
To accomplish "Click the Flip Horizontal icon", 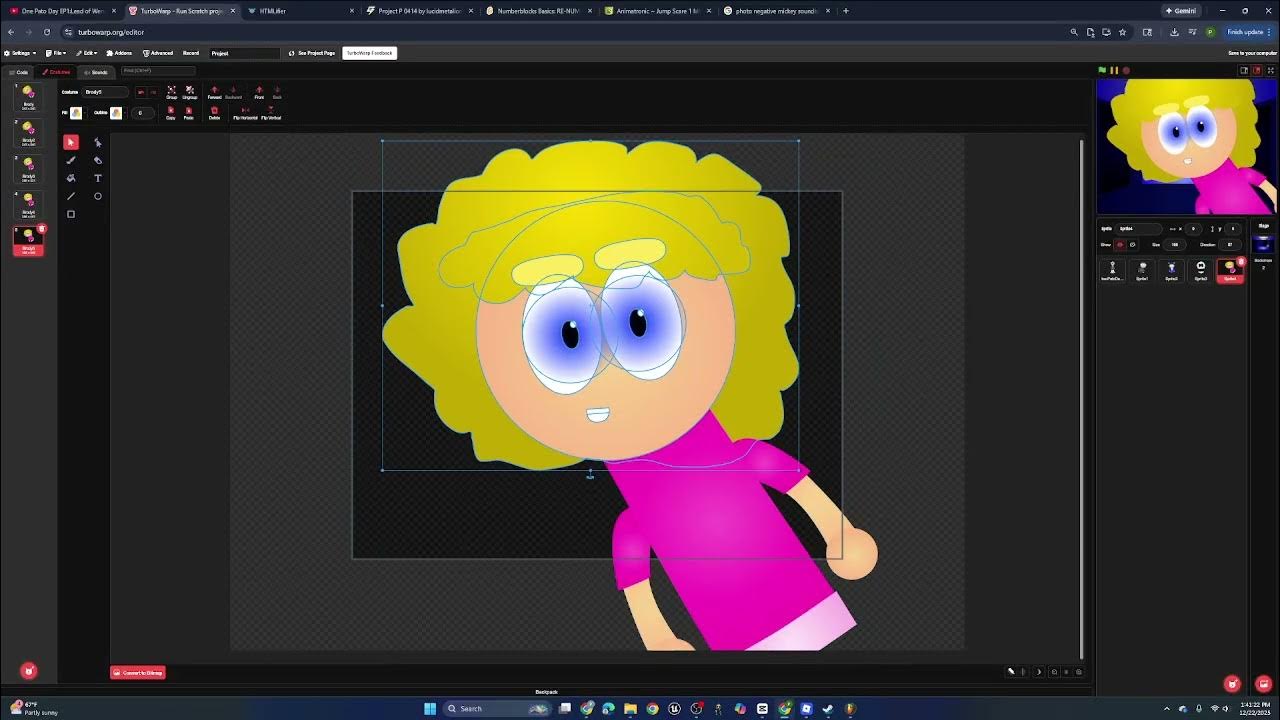I will pyautogui.click(x=245, y=112).
